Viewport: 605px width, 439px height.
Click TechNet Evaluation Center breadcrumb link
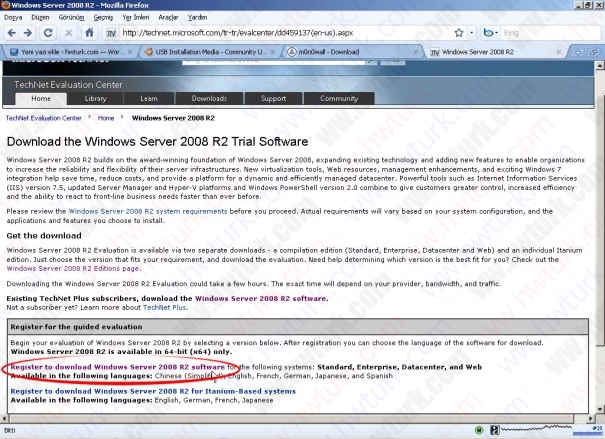point(44,118)
